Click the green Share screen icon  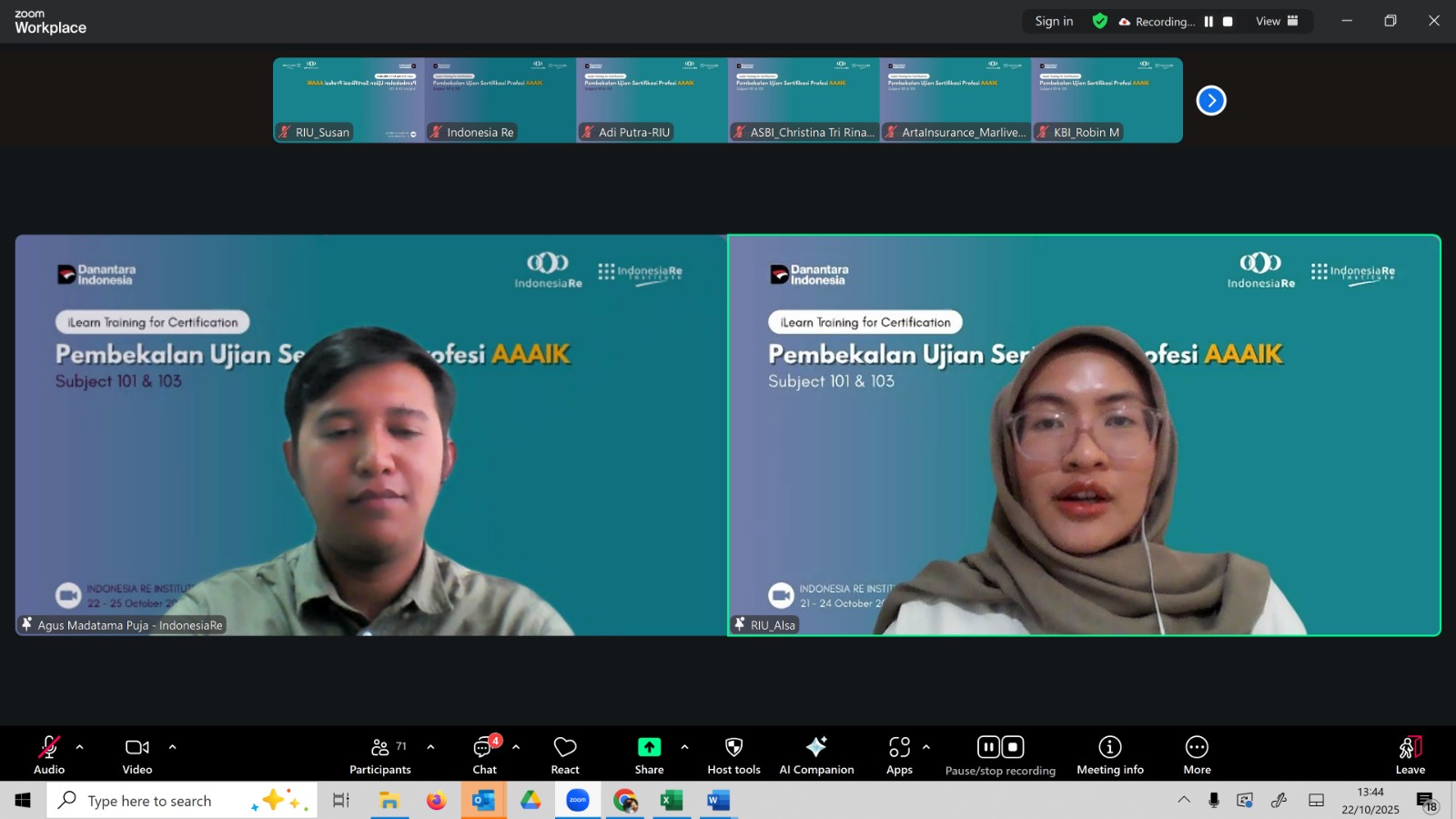pyautogui.click(x=649, y=747)
